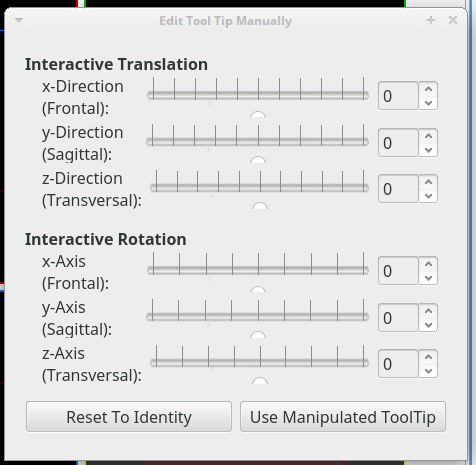Open the window menu arrow in the title bar
This screenshot has height=465, width=476.
click(x=19, y=21)
